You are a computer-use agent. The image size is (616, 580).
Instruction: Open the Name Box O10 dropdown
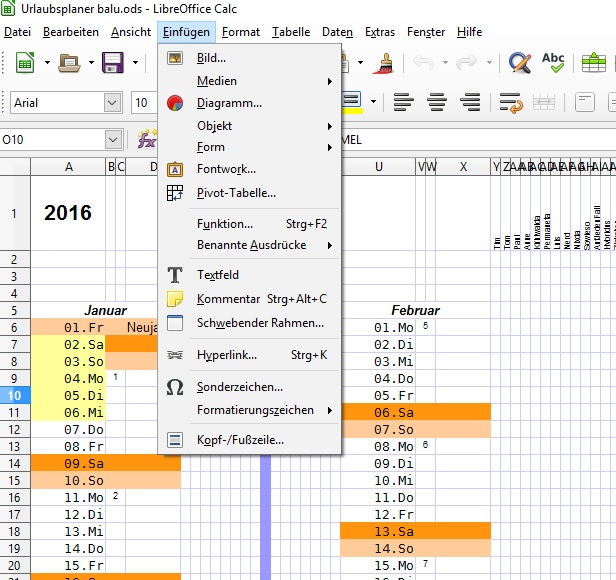[114, 139]
